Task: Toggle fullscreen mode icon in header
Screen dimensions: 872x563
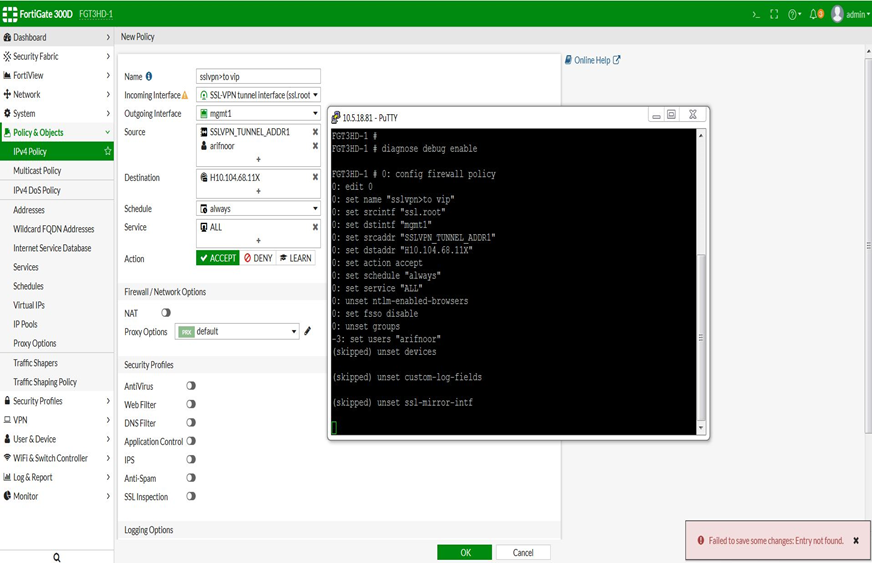Action: pyautogui.click(x=774, y=14)
